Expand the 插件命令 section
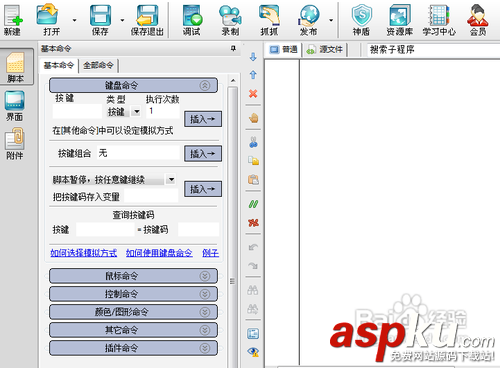This screenshot has height=368, width=500. point(133,348)
